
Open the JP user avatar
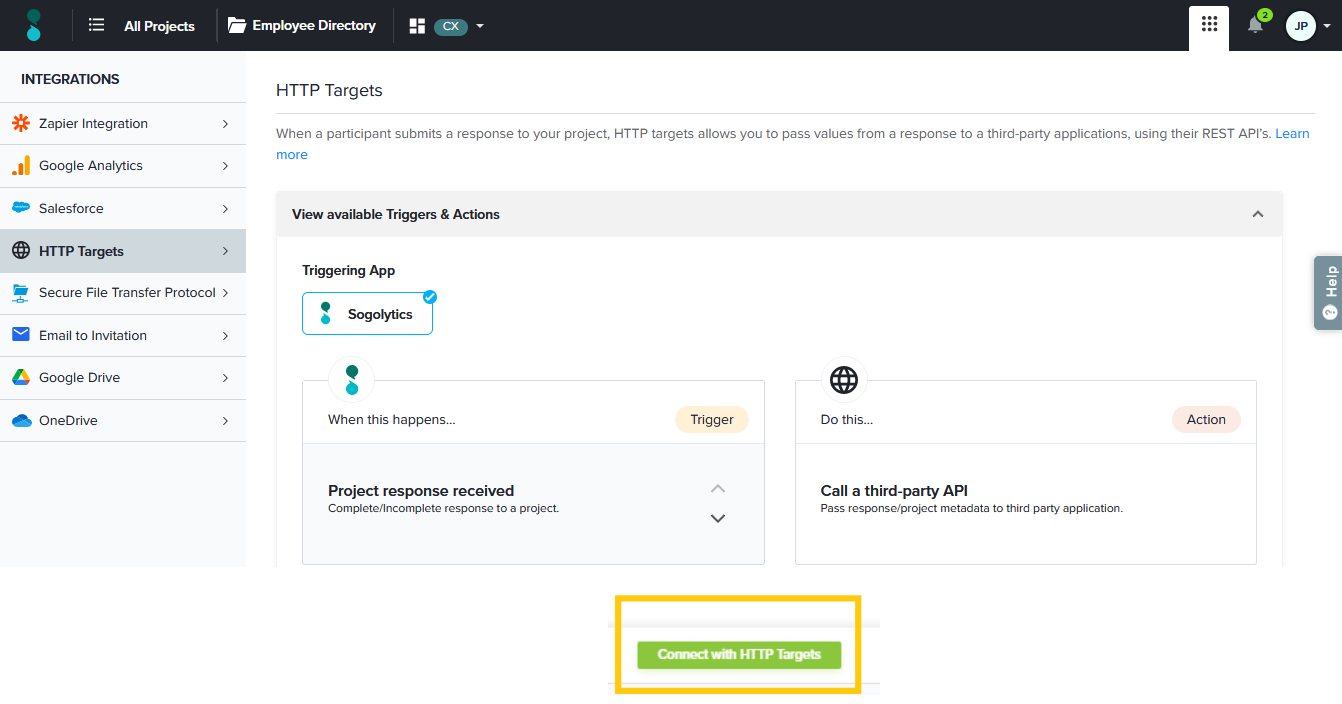(x=1300, y=26)
